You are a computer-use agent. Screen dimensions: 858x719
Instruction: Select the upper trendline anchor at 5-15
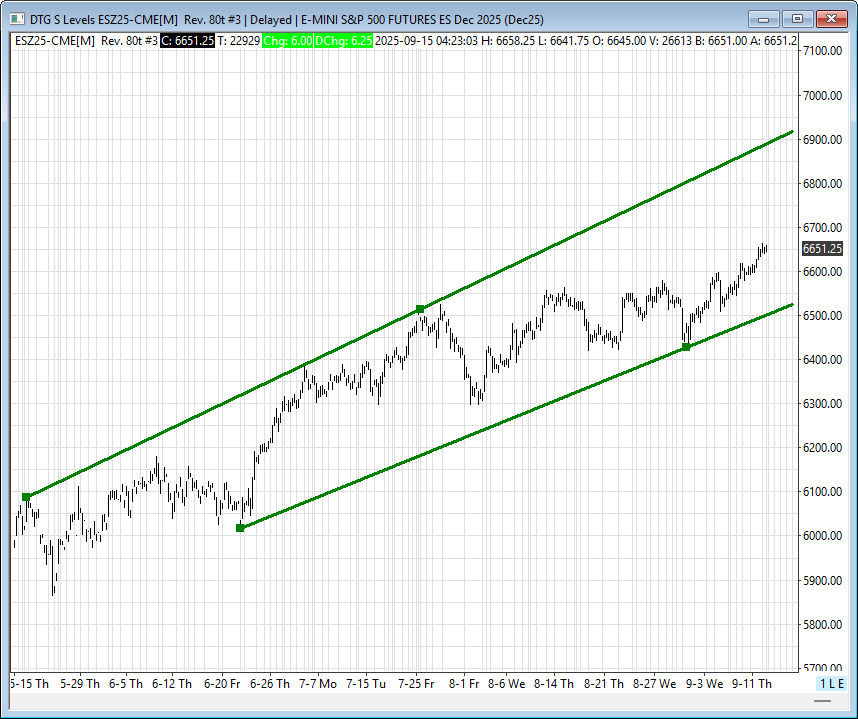click(26, 497)
